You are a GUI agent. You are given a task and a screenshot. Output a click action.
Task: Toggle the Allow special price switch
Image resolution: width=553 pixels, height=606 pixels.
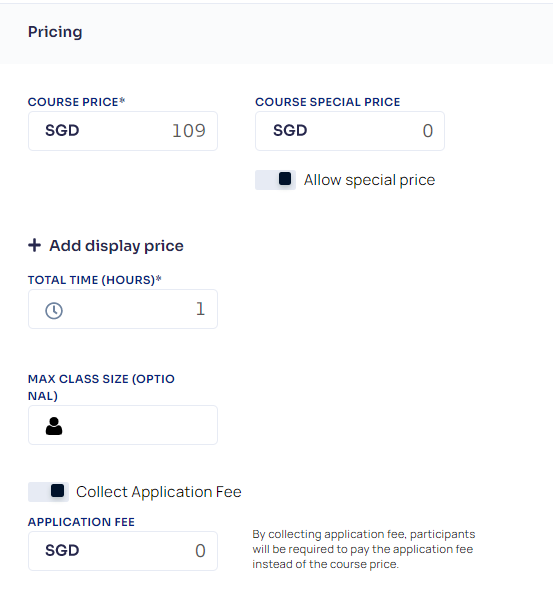pos(275,180)
